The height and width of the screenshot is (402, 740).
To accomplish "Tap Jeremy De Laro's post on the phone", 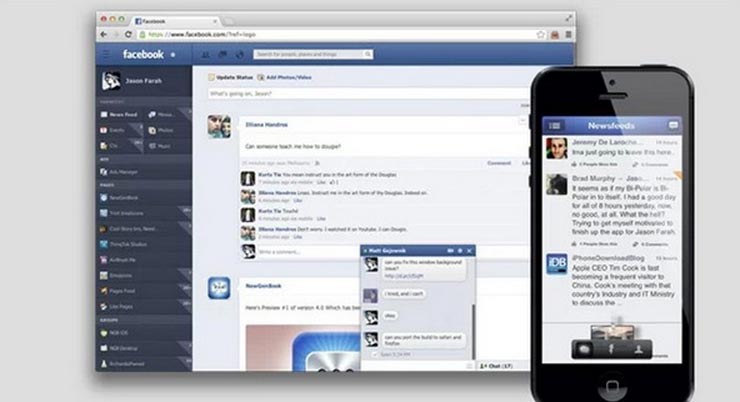I will [612, 152].
